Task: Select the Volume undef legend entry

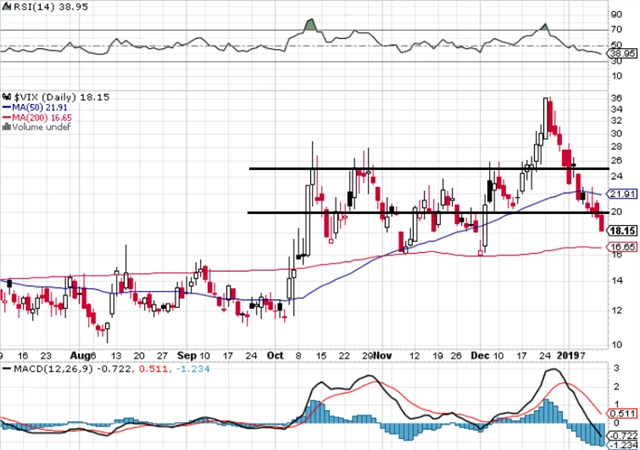Action: (36, 128)
